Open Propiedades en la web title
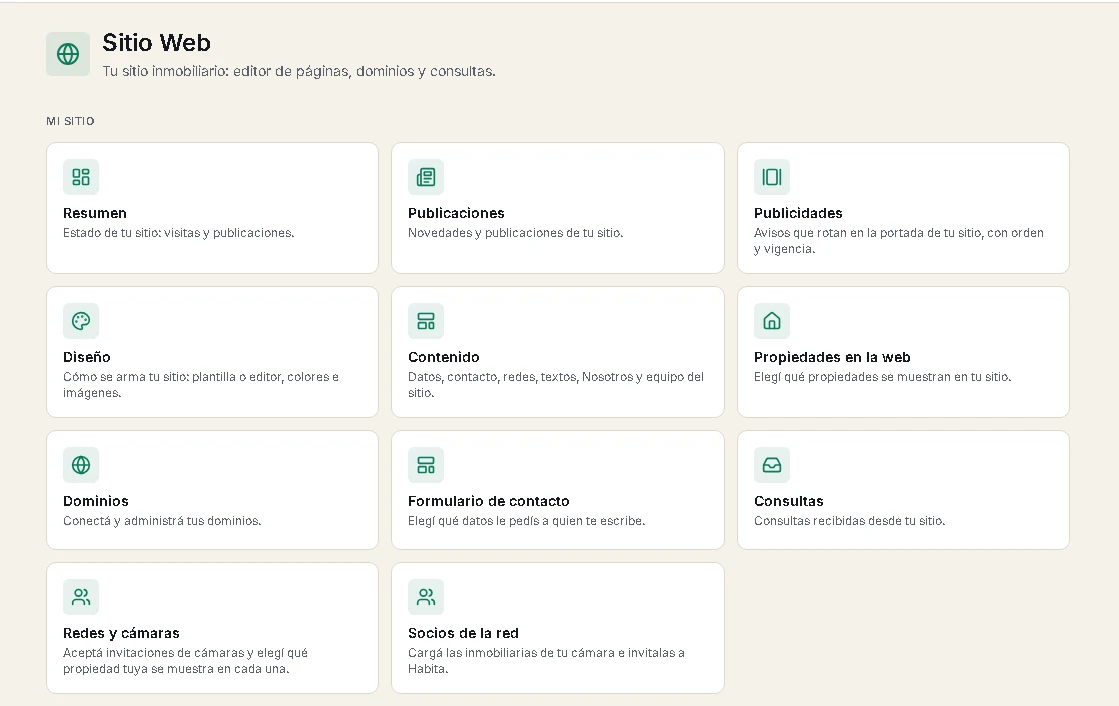The width and height of the screenshot is (1119, 706). coord(832,357)
